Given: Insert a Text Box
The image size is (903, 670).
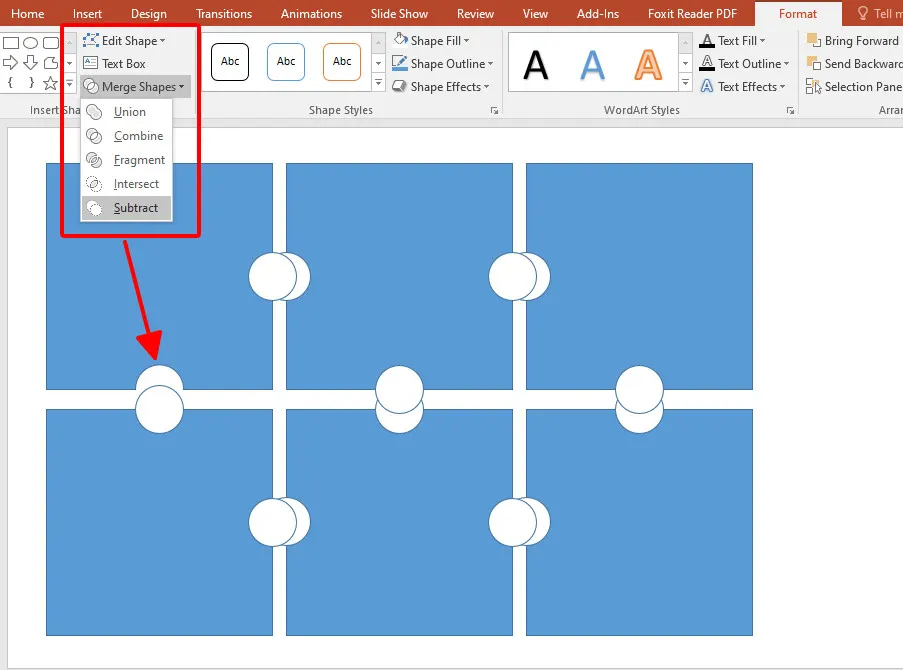Looking at the screenshot, I should (115, 64).
